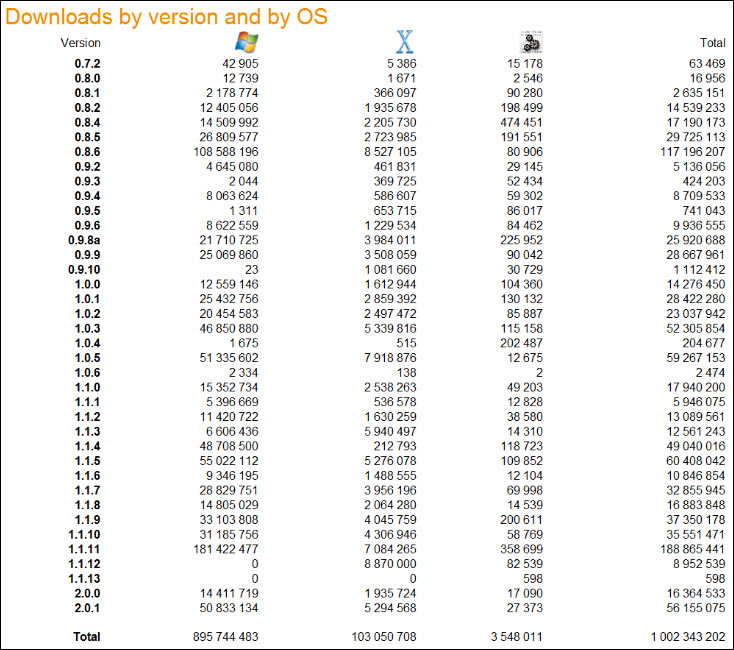The image size is (734, 650).
Task: Click Windows downloads value 181 422 477
Action: coord(226,548)
